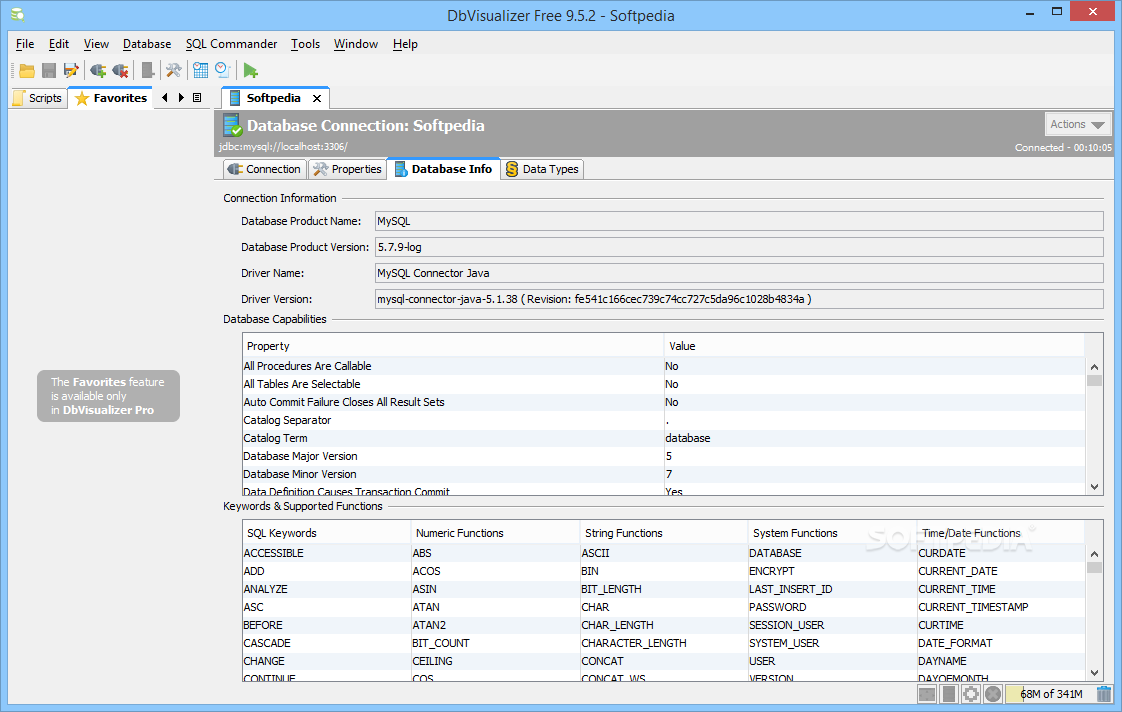1122x712 pixels.
Task: Click the DbVisualizer app icon in title bar
Action: click(18, 14)
